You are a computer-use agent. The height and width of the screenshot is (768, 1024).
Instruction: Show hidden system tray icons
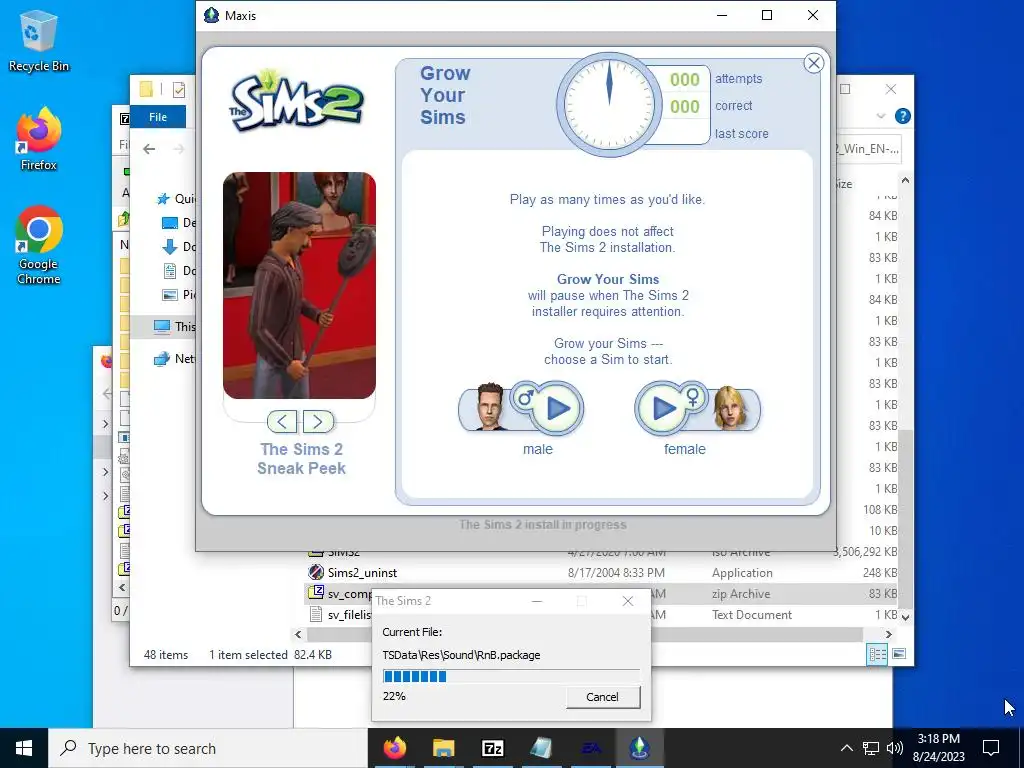pyautogui.click(x=846, y=748)
